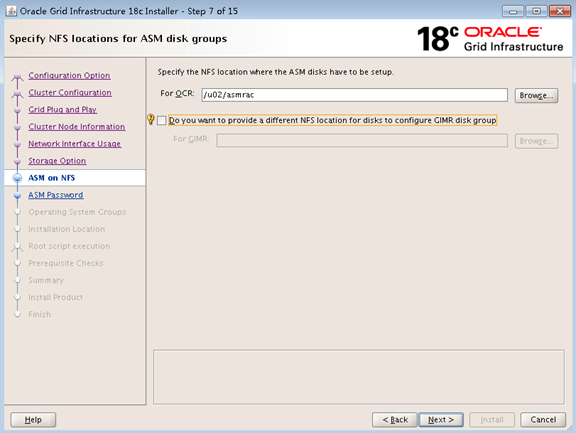Viewport: 576px width, 433px height.
Task: Open Configuration Option step link
Action: [69, 75]
